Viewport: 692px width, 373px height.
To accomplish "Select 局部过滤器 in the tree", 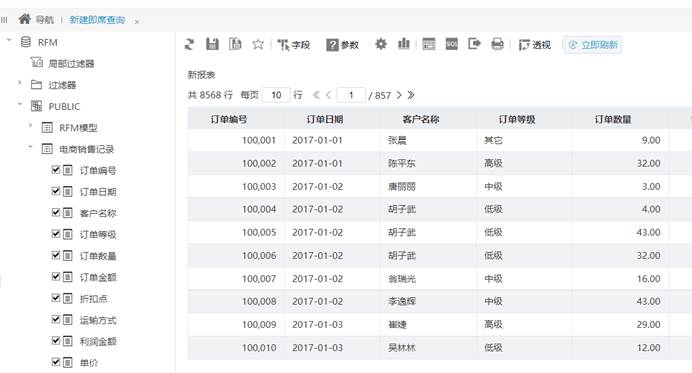I will click(71, 64).
